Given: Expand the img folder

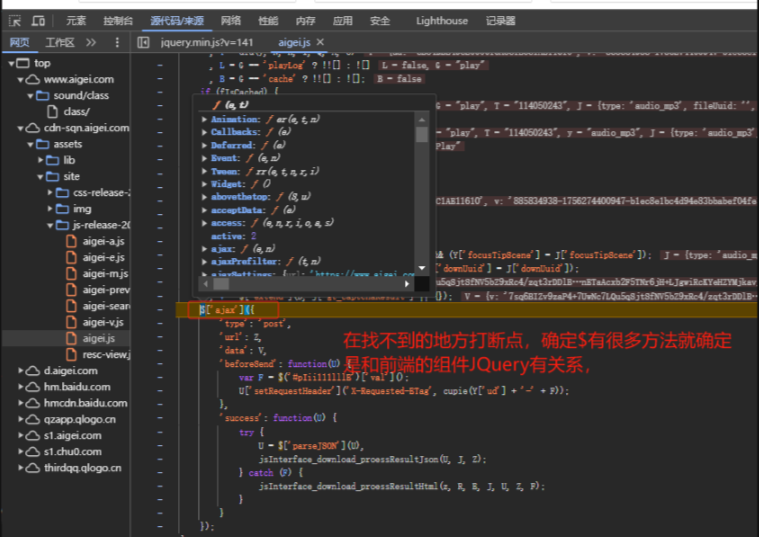Looking at the screenshot, I should [x=50, y=209].
